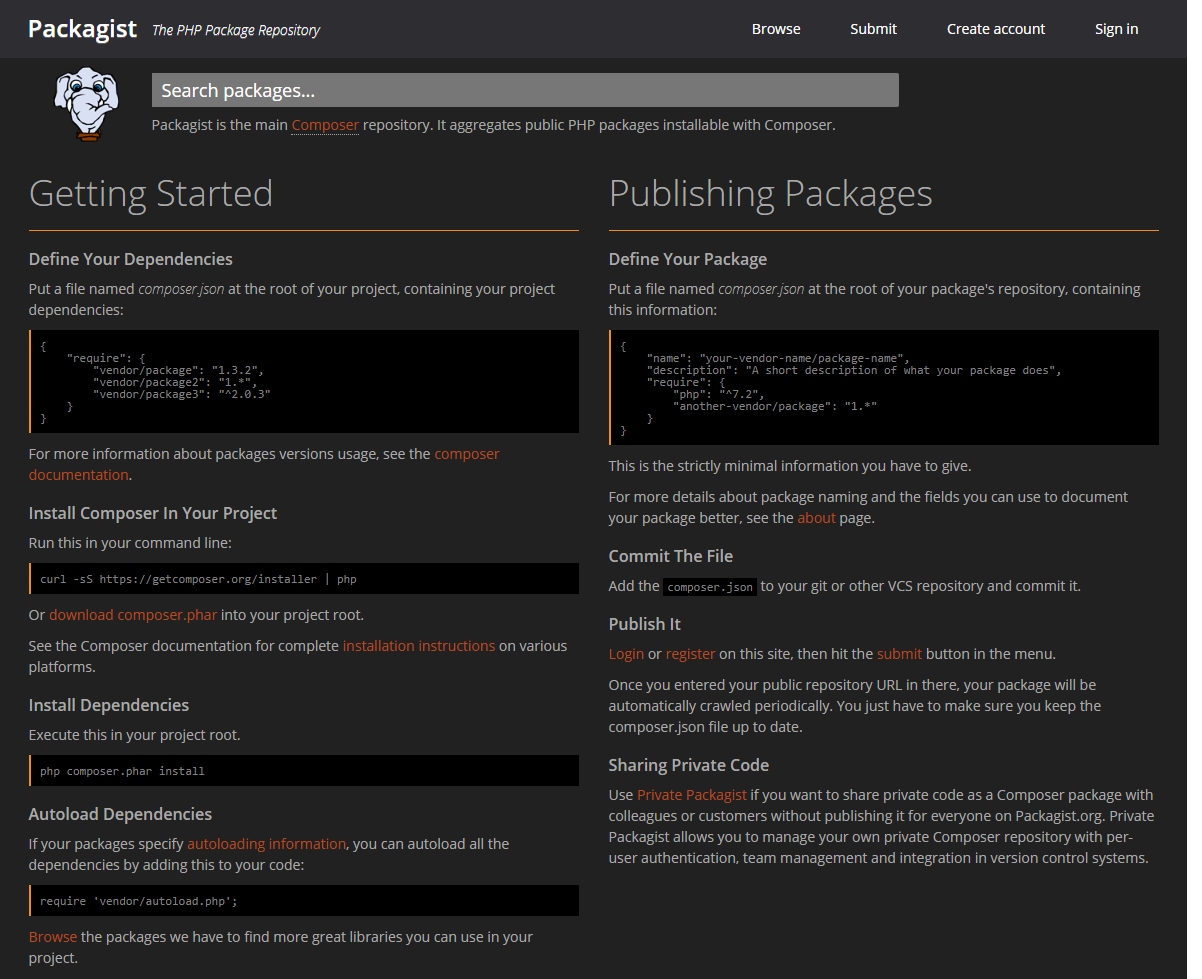Viewport: 1202px width, 979px height.
Task: Click "This is the strictly minimal information" sentence
Action: pyautogui.click(x=790, y=466)
